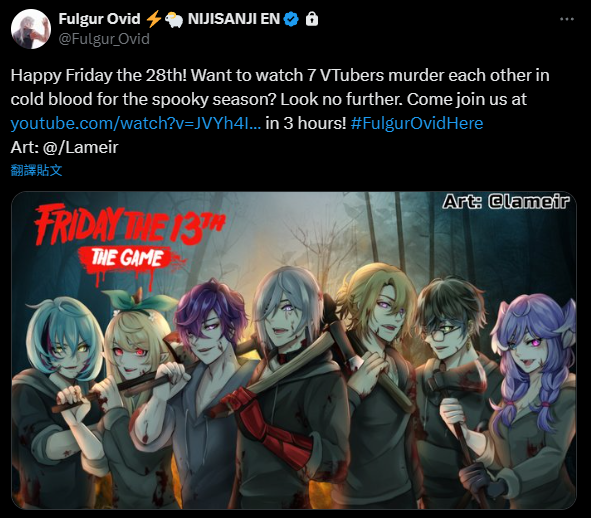591x518 pixels.
Task: Click the padlock icon beside the name
Action: [x=312, y=18]
